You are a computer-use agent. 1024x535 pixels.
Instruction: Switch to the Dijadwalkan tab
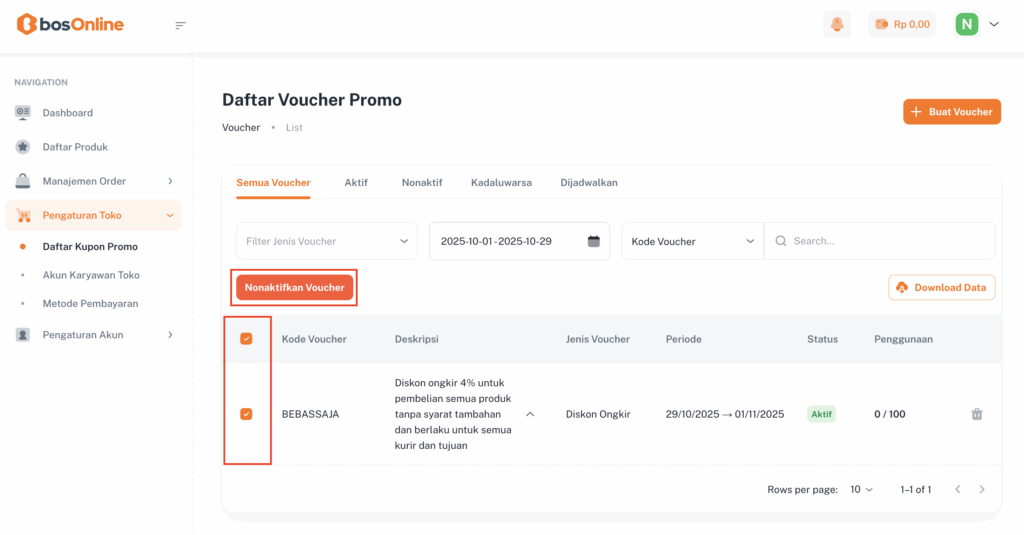(588, 183)
